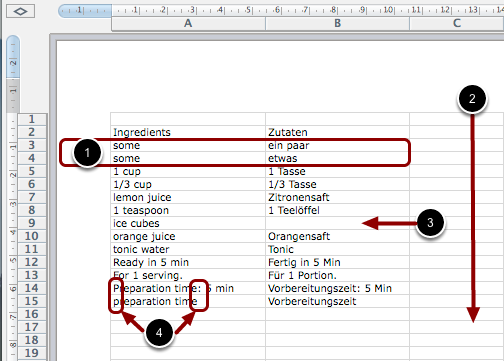The image size is (504, 361).
Task: Click the 'Zitronensaft' cell
Action: [337, 197]
